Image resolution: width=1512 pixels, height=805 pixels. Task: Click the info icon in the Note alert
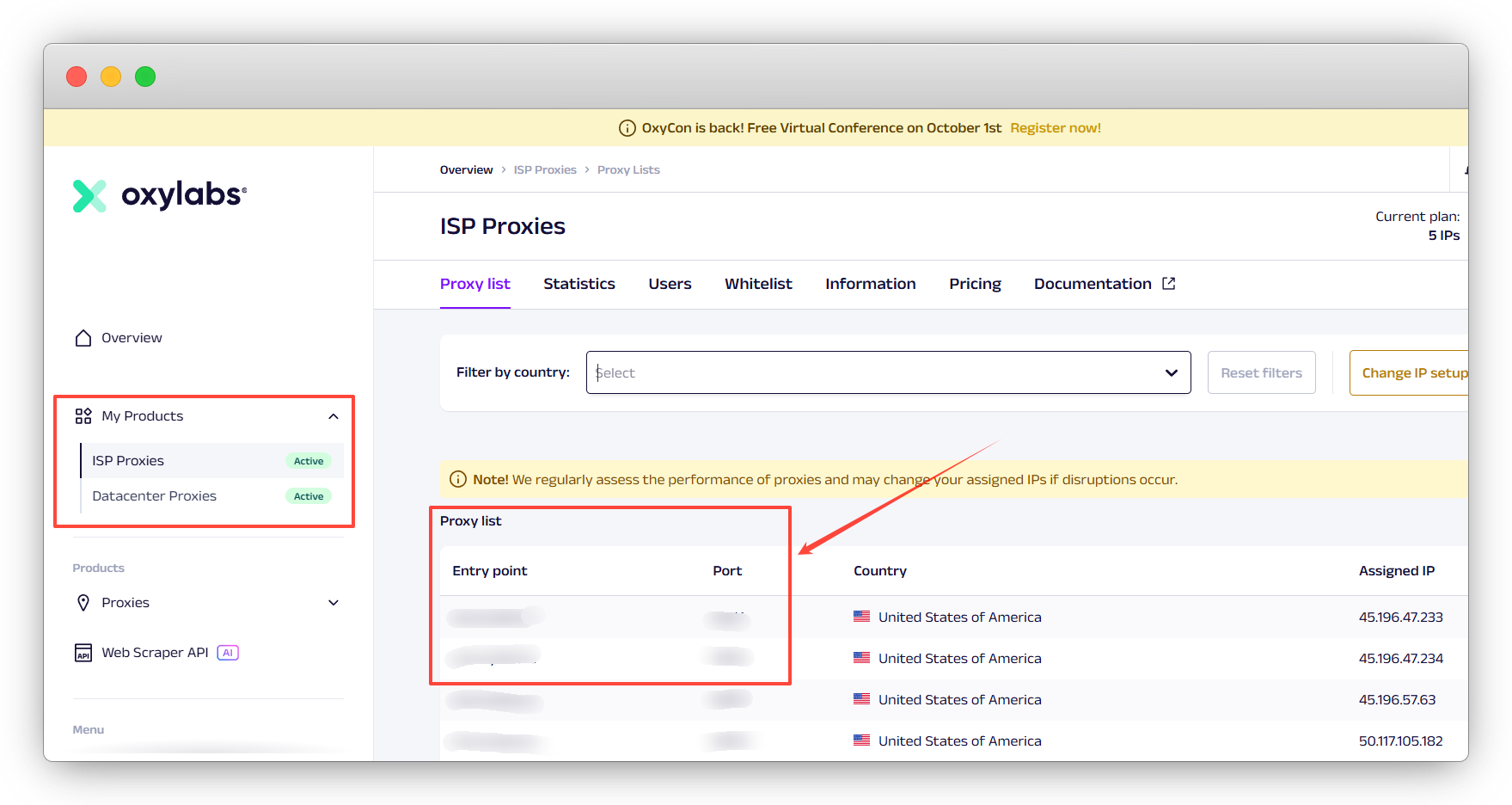[458, 479]
